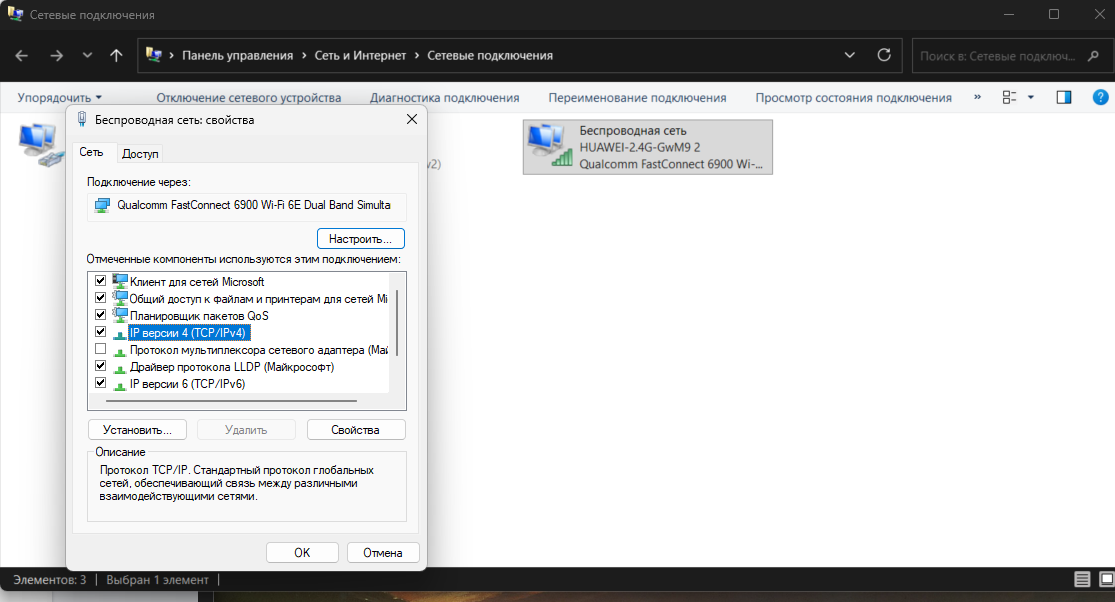The image size is (1115, 602).
Task: Select the LLDP driver row protocol icon
Action: click(x=119, y=367)
